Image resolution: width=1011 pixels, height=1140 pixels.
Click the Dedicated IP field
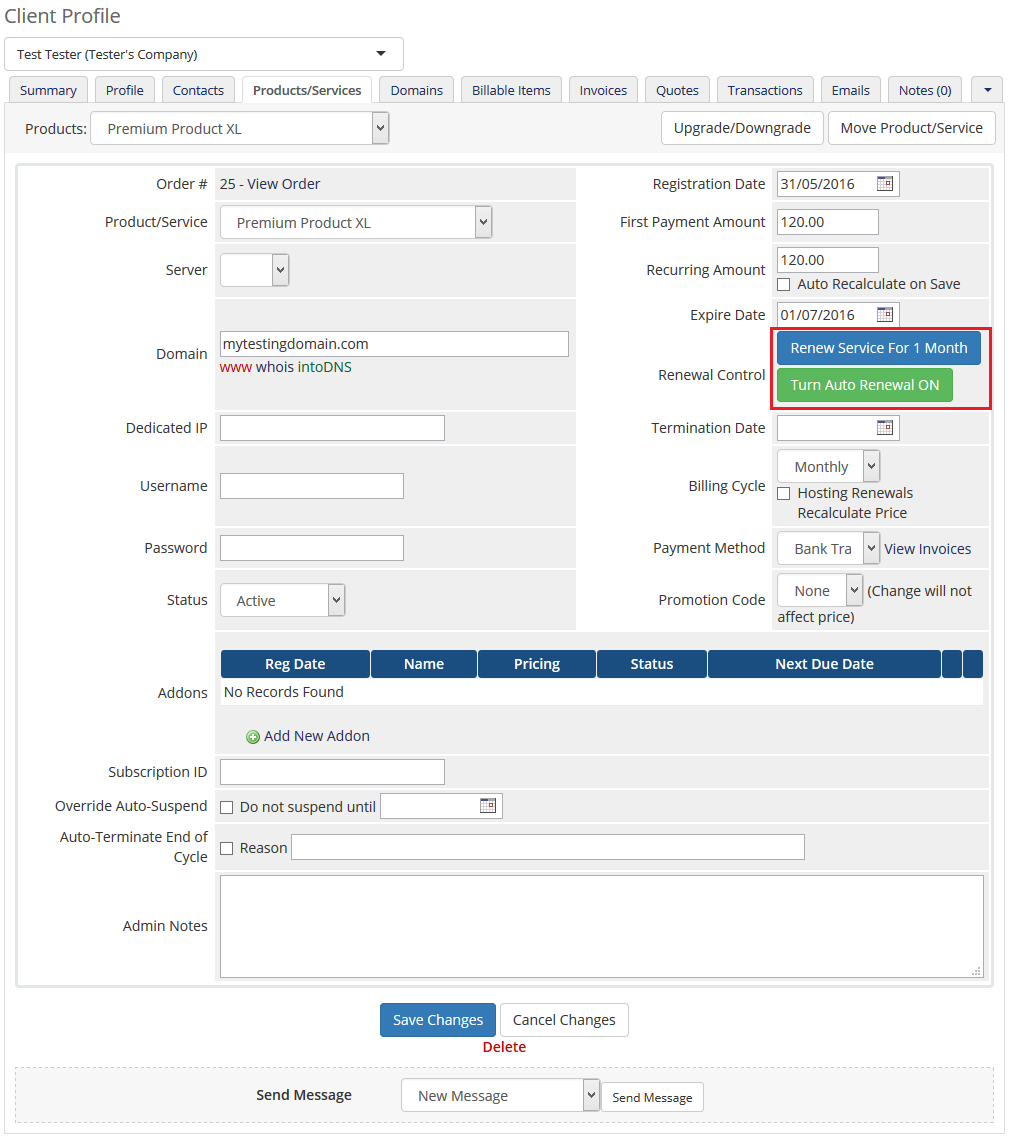(x=332, y=428)
